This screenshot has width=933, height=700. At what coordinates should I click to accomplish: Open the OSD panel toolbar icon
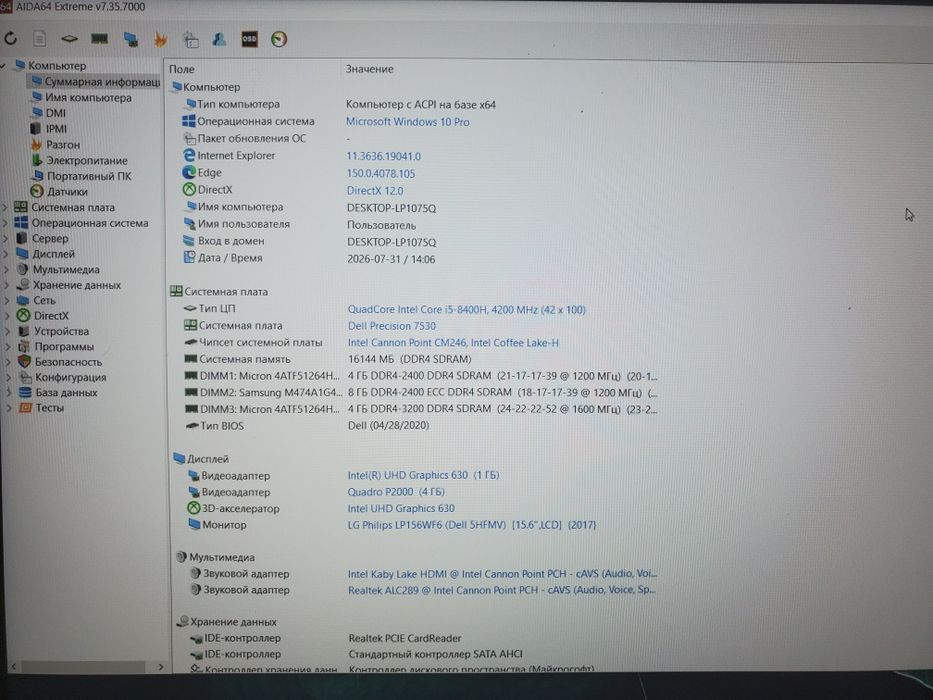click(249, 39)
